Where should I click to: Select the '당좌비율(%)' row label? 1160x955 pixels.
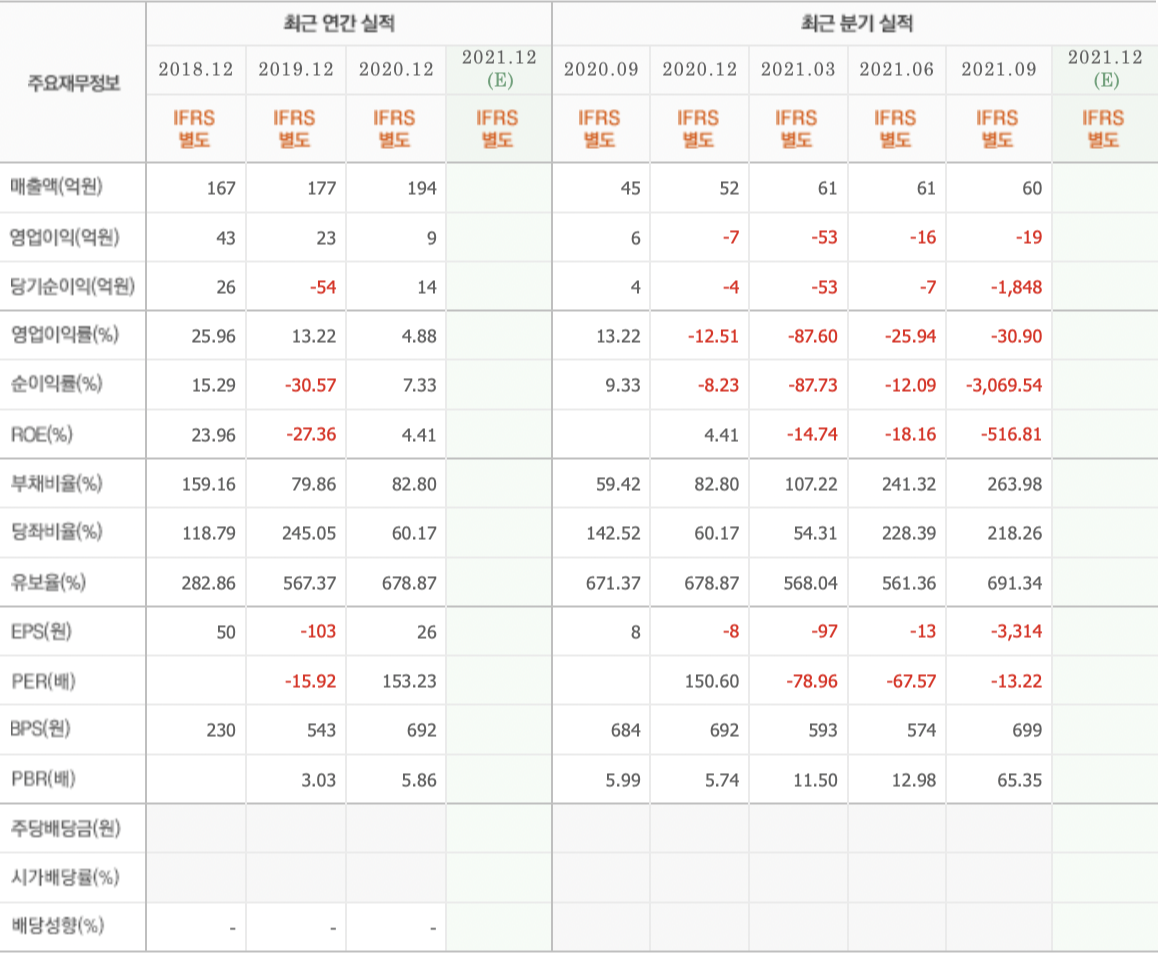56,532
